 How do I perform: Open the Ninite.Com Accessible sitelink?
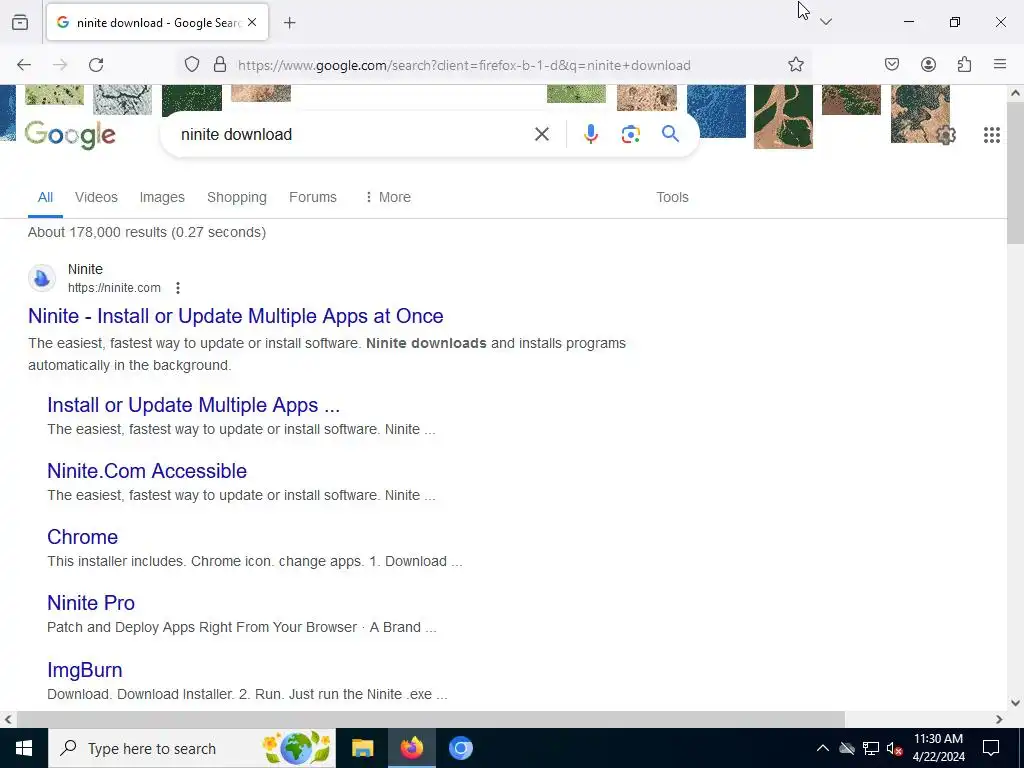(147, 471)
